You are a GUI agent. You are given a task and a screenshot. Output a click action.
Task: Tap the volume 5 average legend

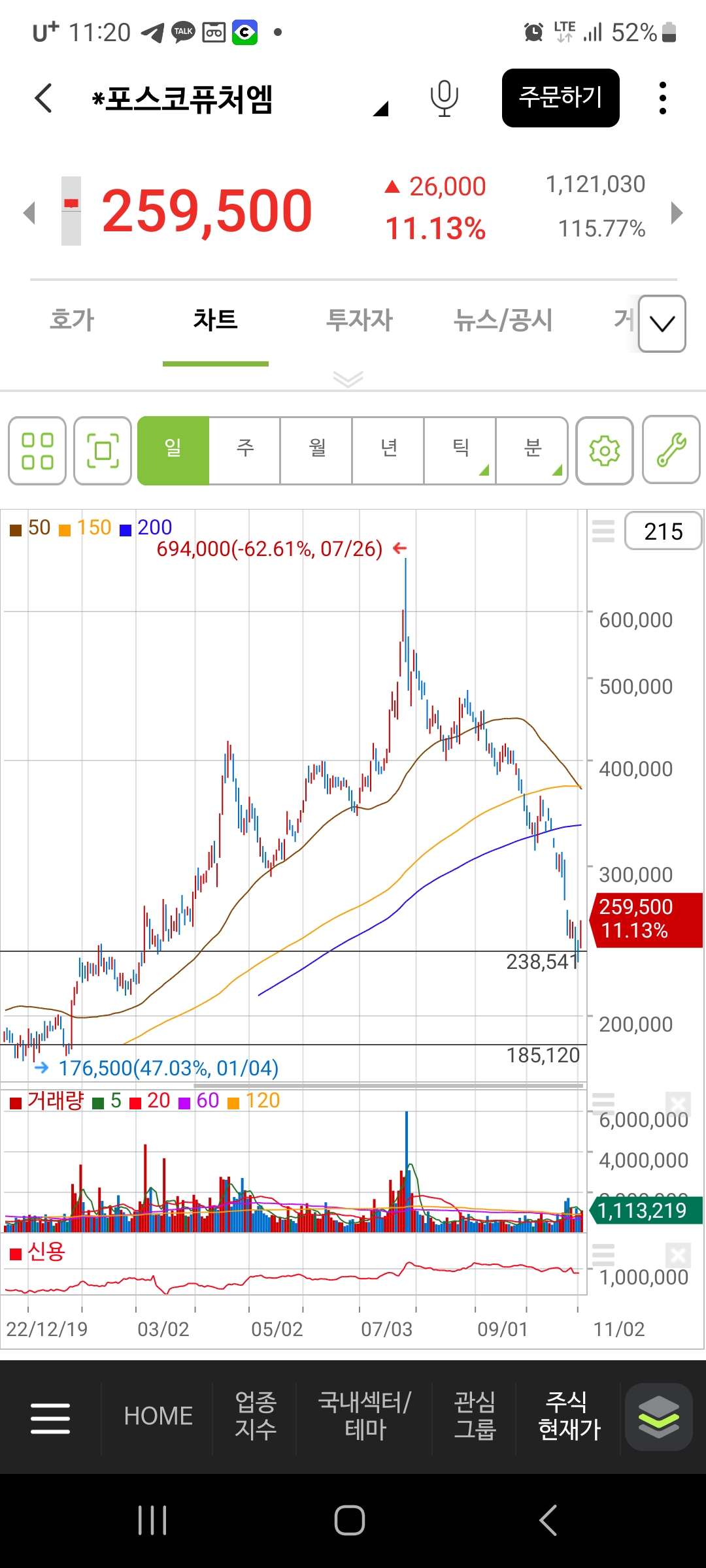point(108,1102)
